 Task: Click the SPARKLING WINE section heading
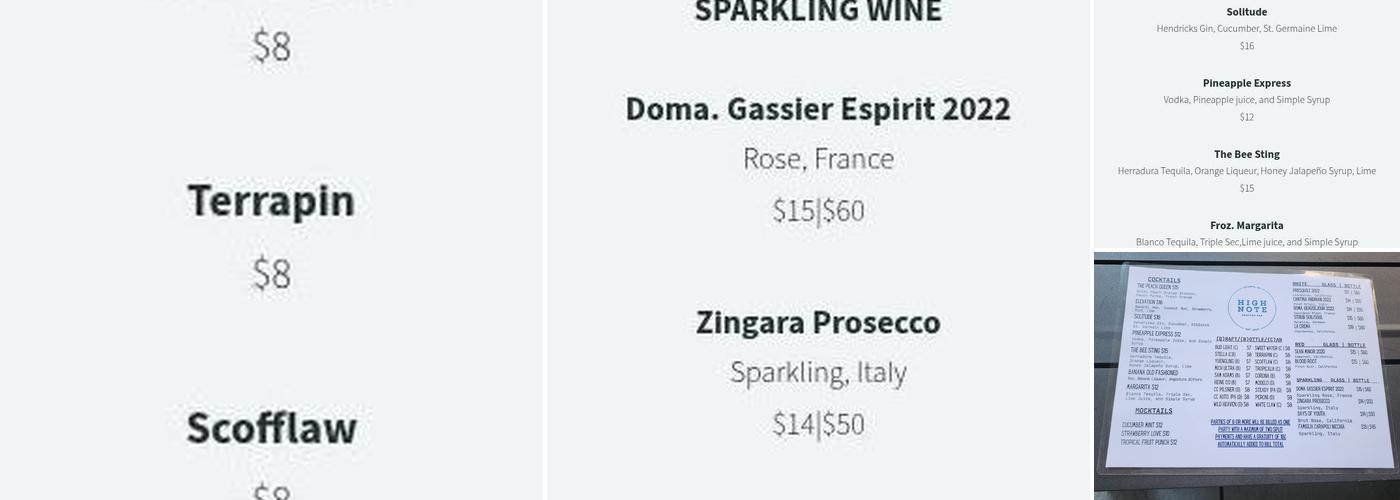[818, 12]
